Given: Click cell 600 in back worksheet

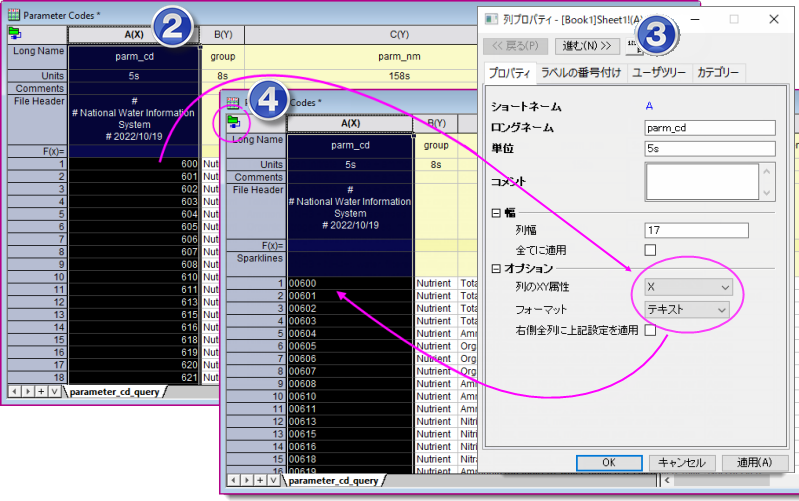Looking at the screenshot, I should [x=134, y=164].
